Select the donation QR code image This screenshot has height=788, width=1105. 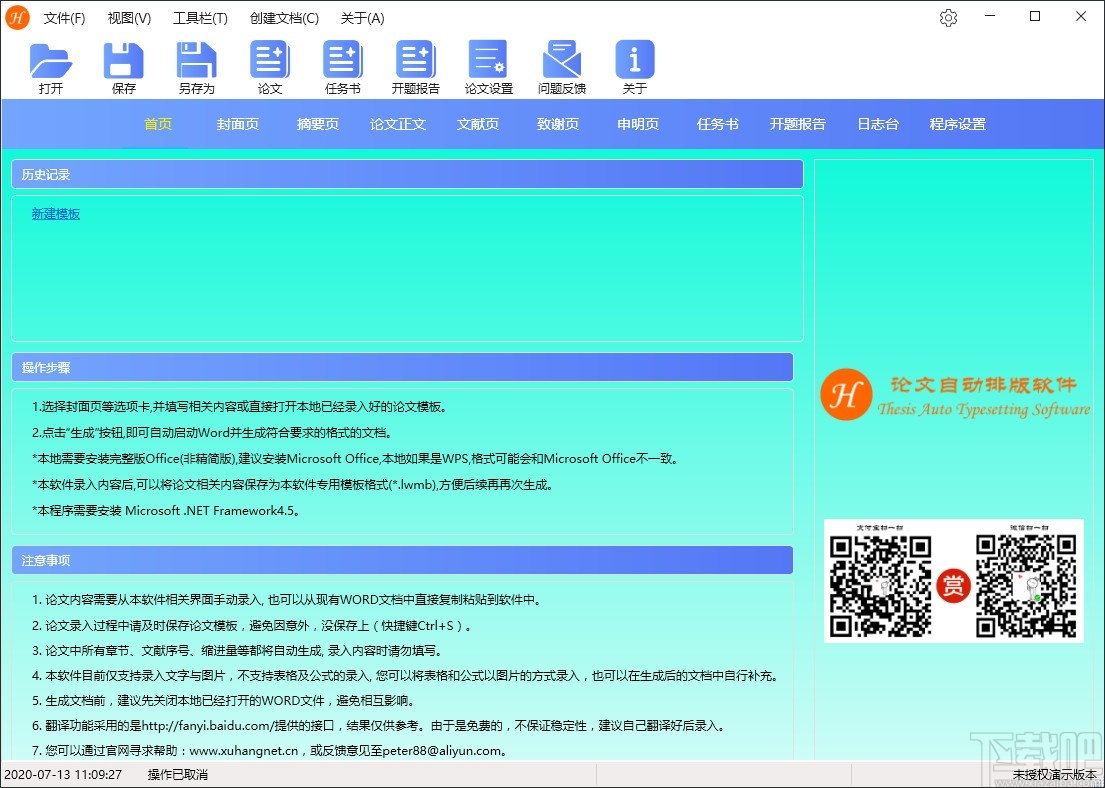click(953, 581)
